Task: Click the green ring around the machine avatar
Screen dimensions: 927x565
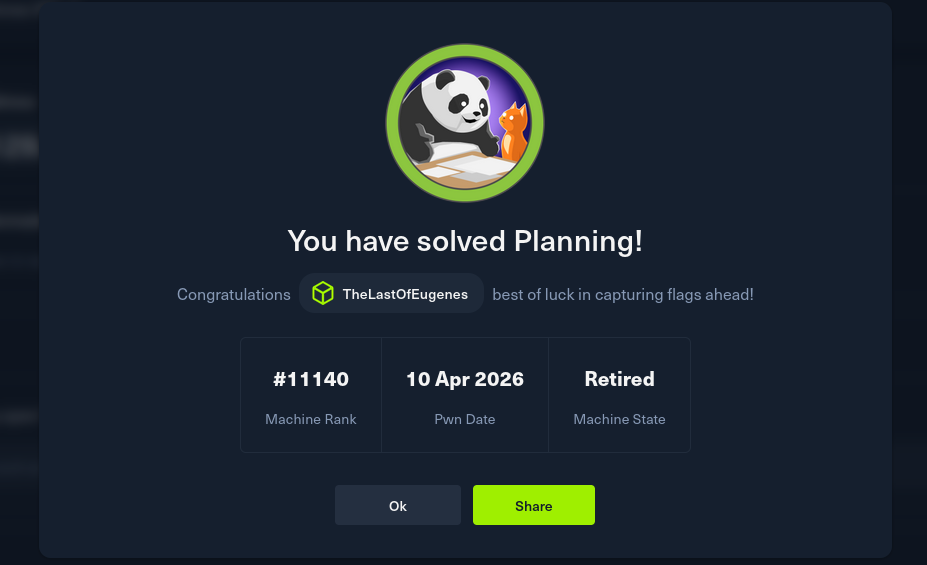Action: tap(465, 52)
